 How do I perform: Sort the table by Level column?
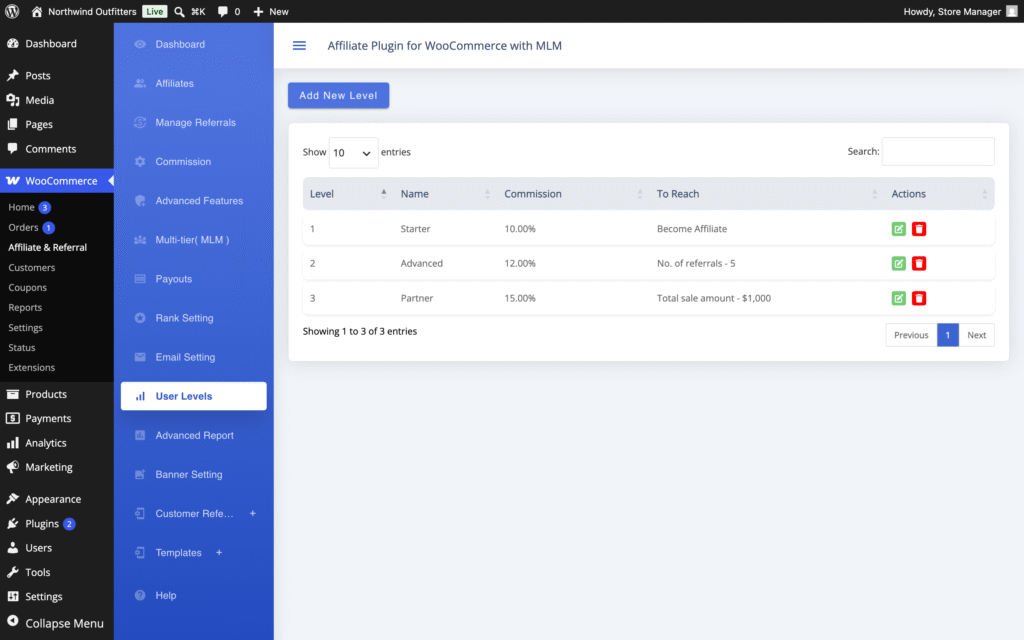pyautogui.click(x=348, y=194)
